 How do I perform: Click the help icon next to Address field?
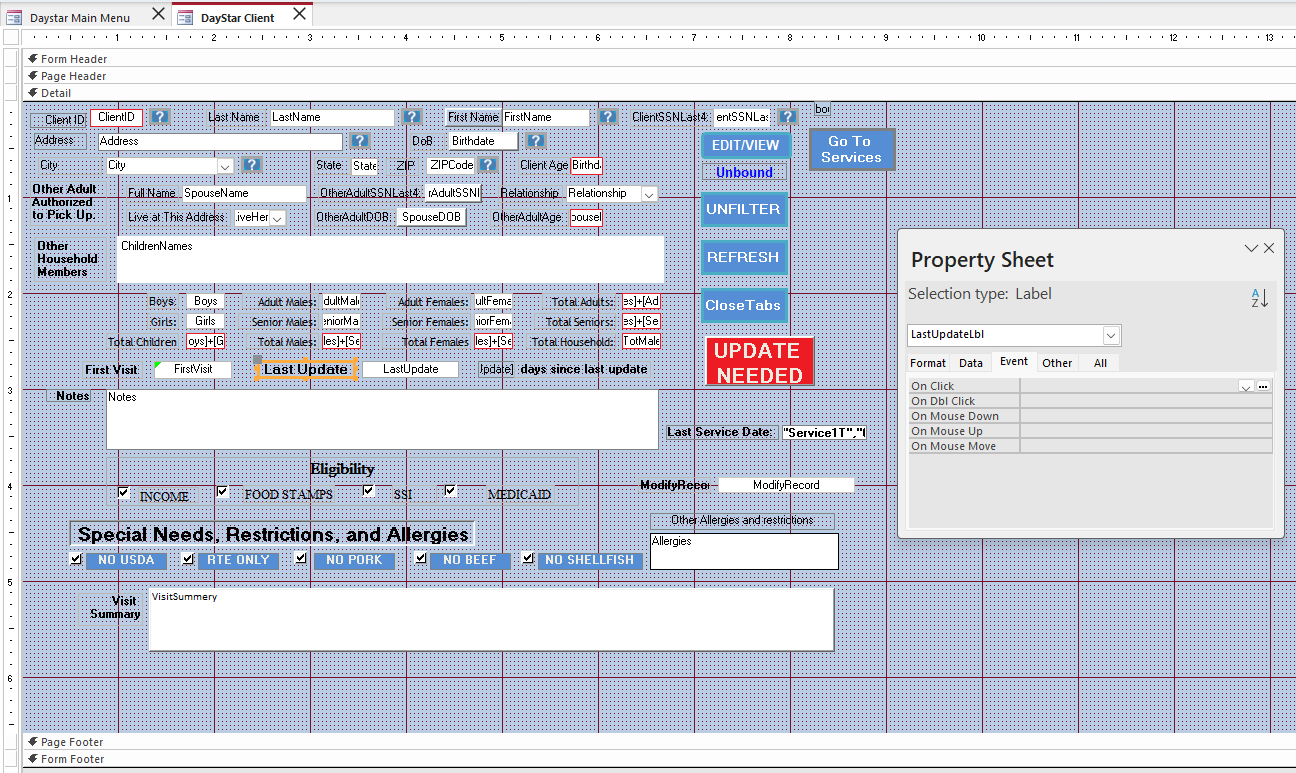click(360, 141)
